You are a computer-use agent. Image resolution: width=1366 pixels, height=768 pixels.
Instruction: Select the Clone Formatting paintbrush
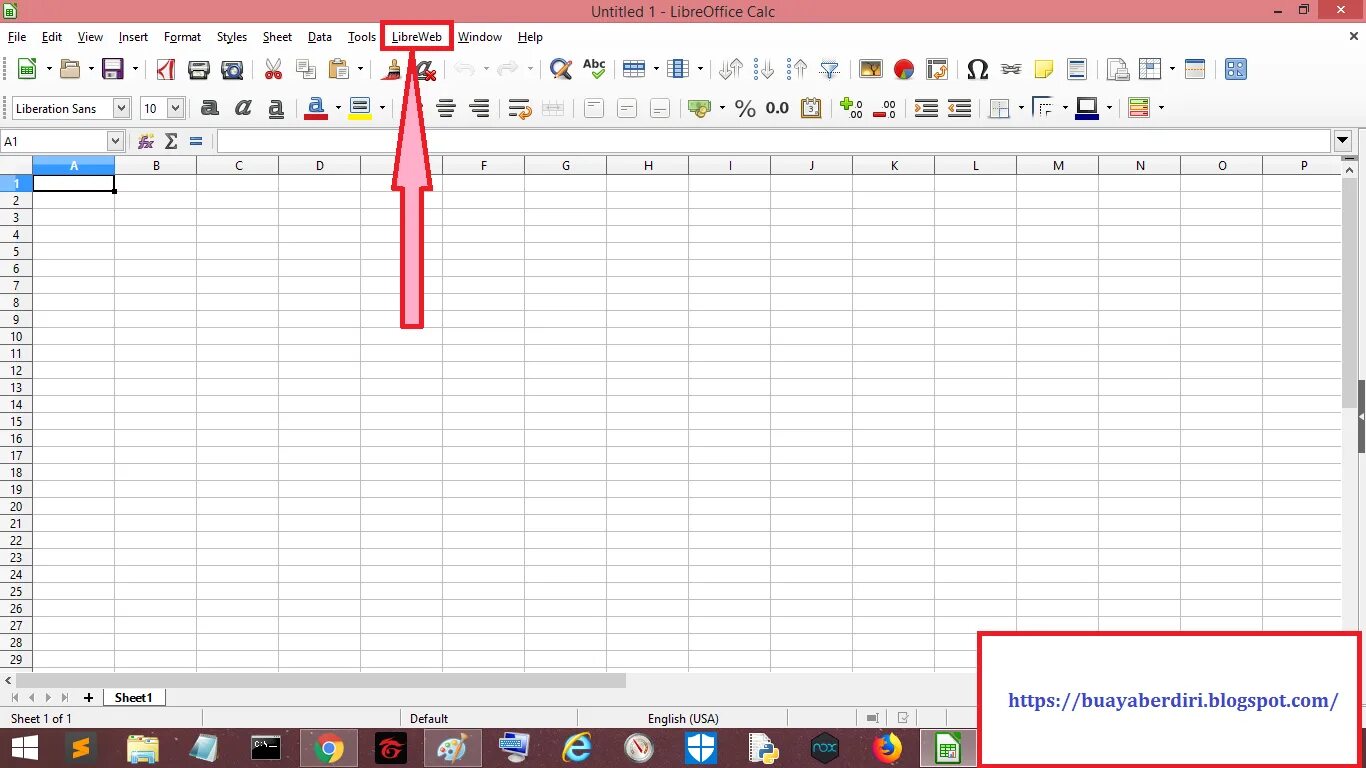pyautogui.click(x=392, y=69)
